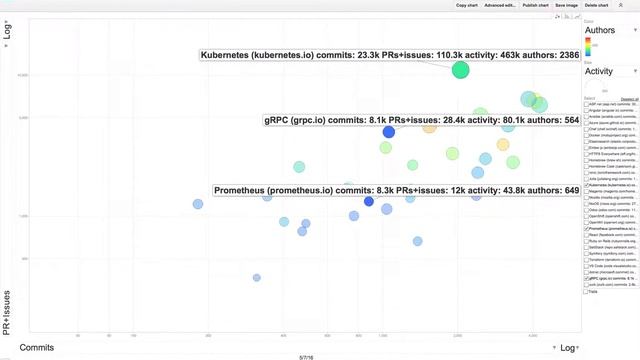Check the NixOS checkbox
The width and height of the screenshot is (640, 360).
pos(587,204)
